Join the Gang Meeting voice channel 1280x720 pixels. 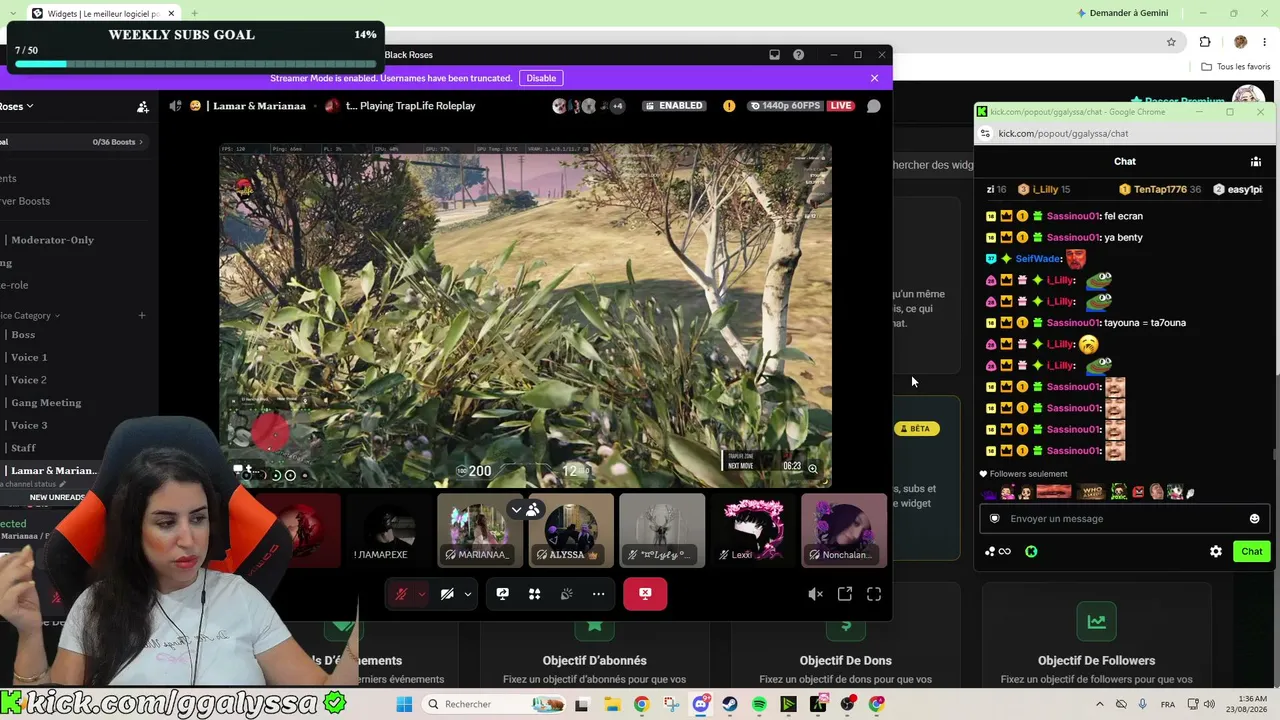point(46,403)
